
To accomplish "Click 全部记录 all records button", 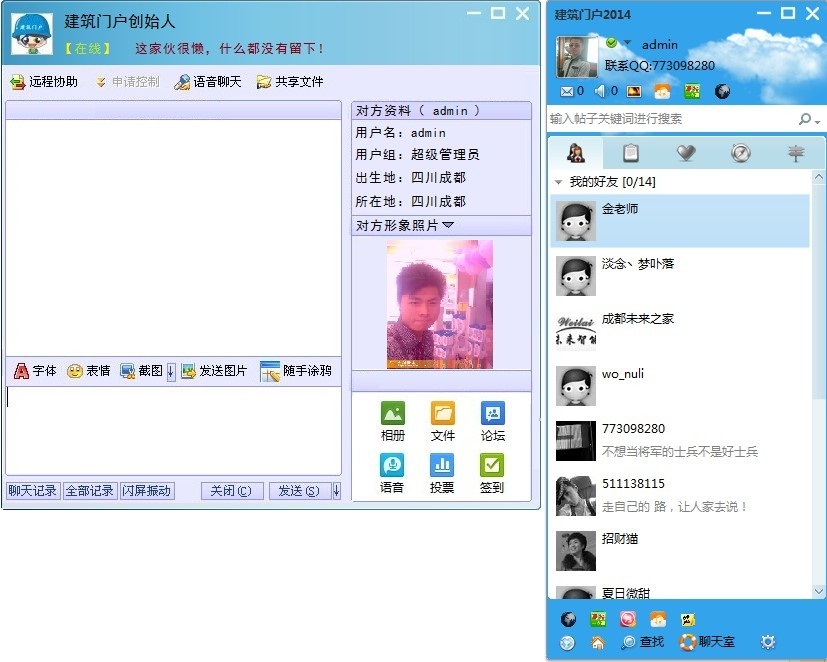I will (90, 491).
